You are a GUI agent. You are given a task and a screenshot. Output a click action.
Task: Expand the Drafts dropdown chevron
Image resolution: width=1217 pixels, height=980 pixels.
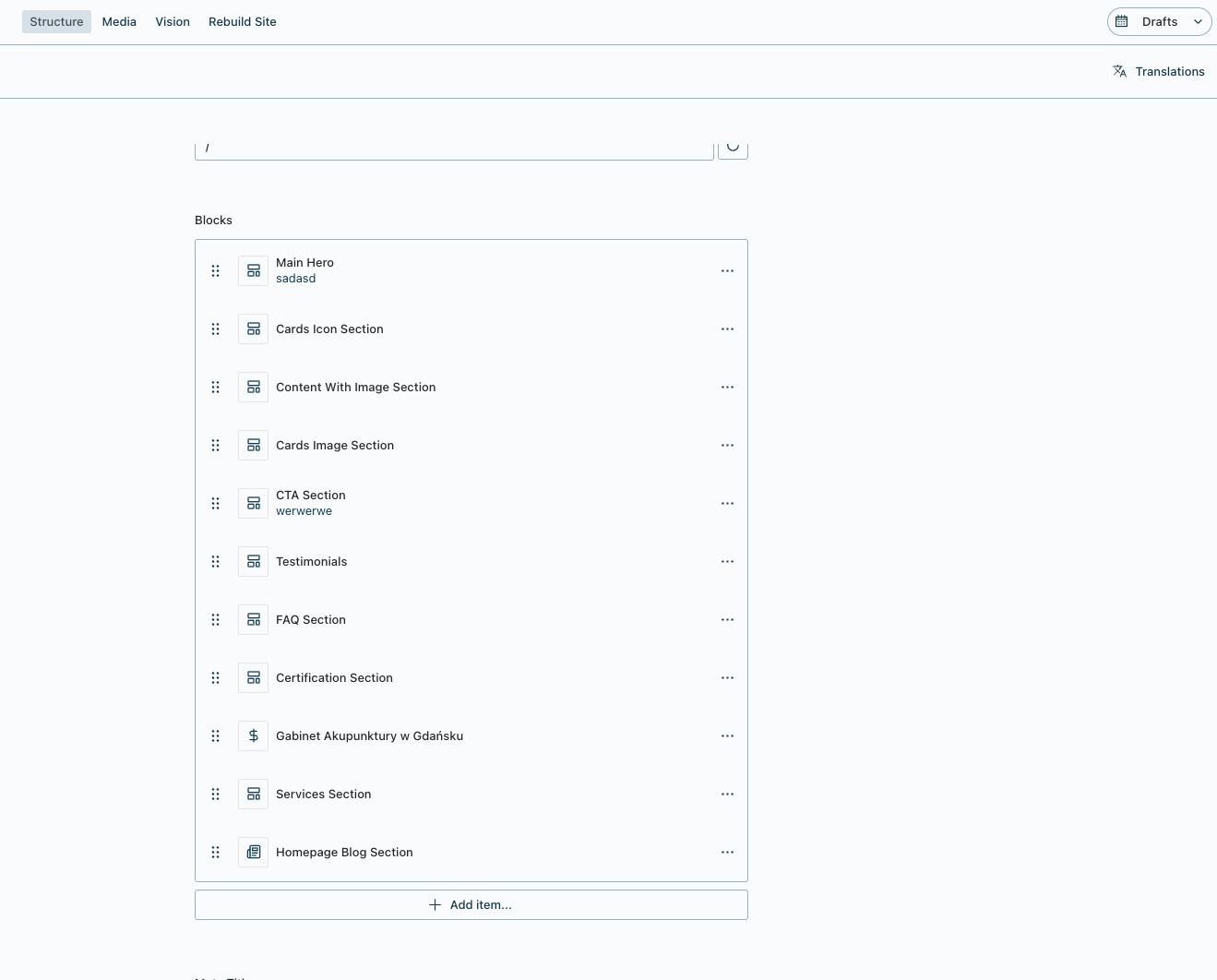click(x=1198, y=22)
